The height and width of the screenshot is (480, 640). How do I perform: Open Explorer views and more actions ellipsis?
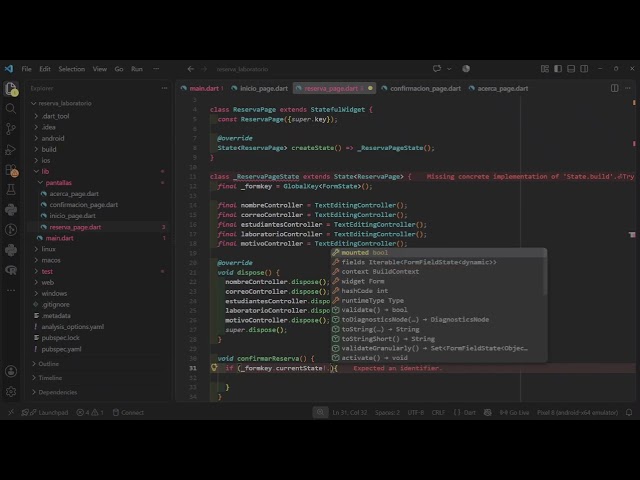[x=164, y=88]
